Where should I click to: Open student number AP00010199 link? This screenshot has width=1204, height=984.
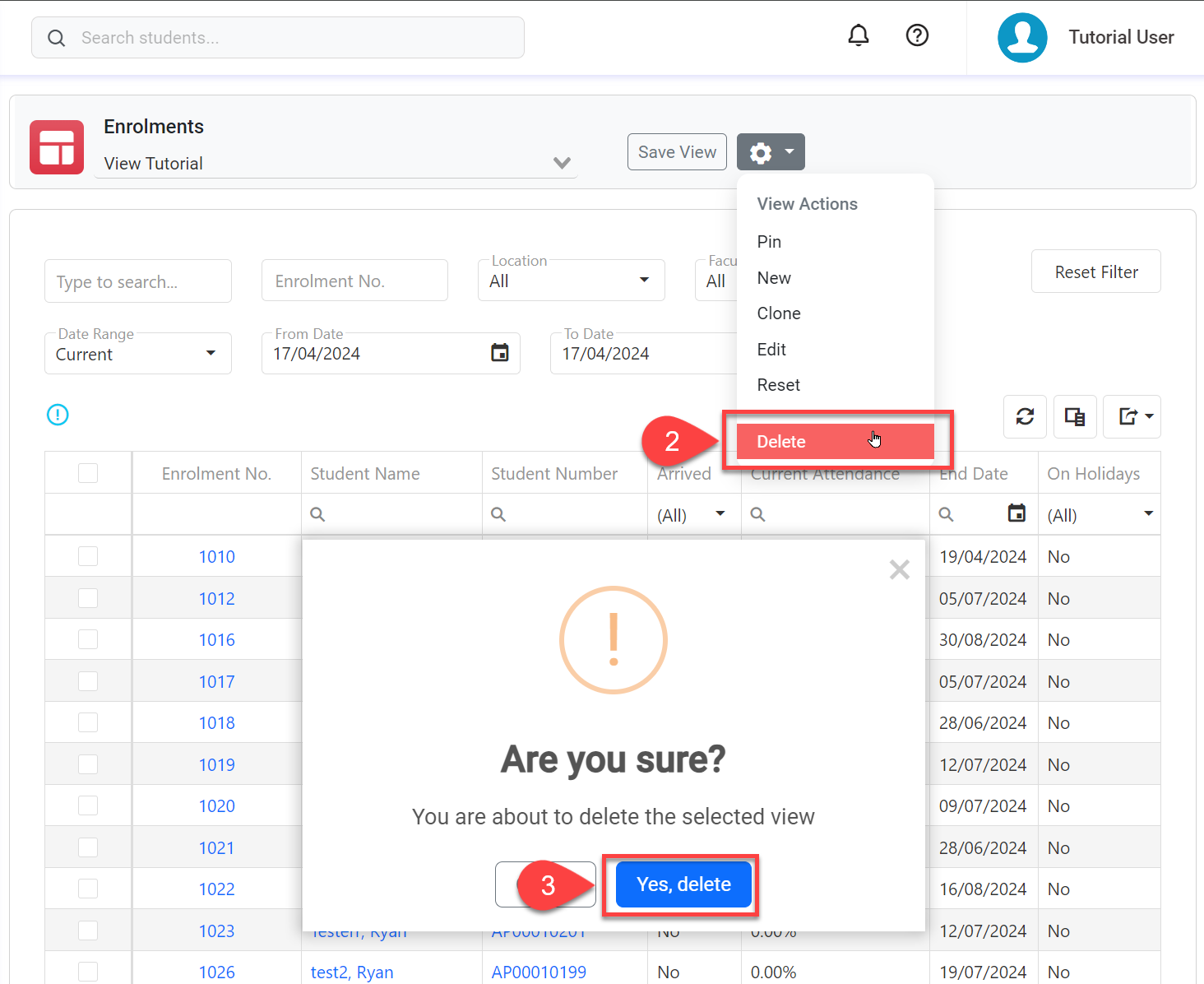point(539,972)
